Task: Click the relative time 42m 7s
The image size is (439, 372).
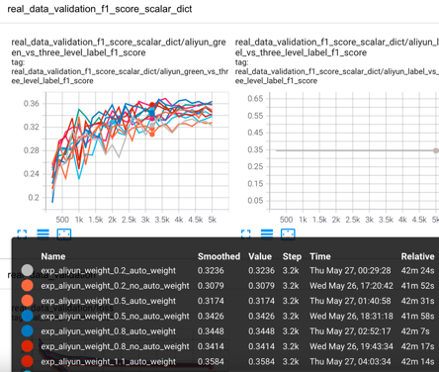Action: click(415, 331)
